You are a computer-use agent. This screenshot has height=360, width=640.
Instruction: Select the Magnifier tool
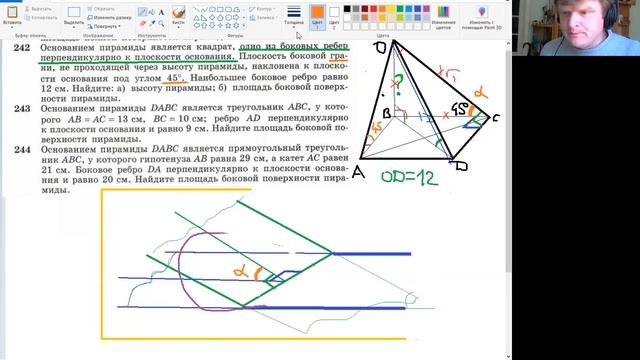coord(161,23)
